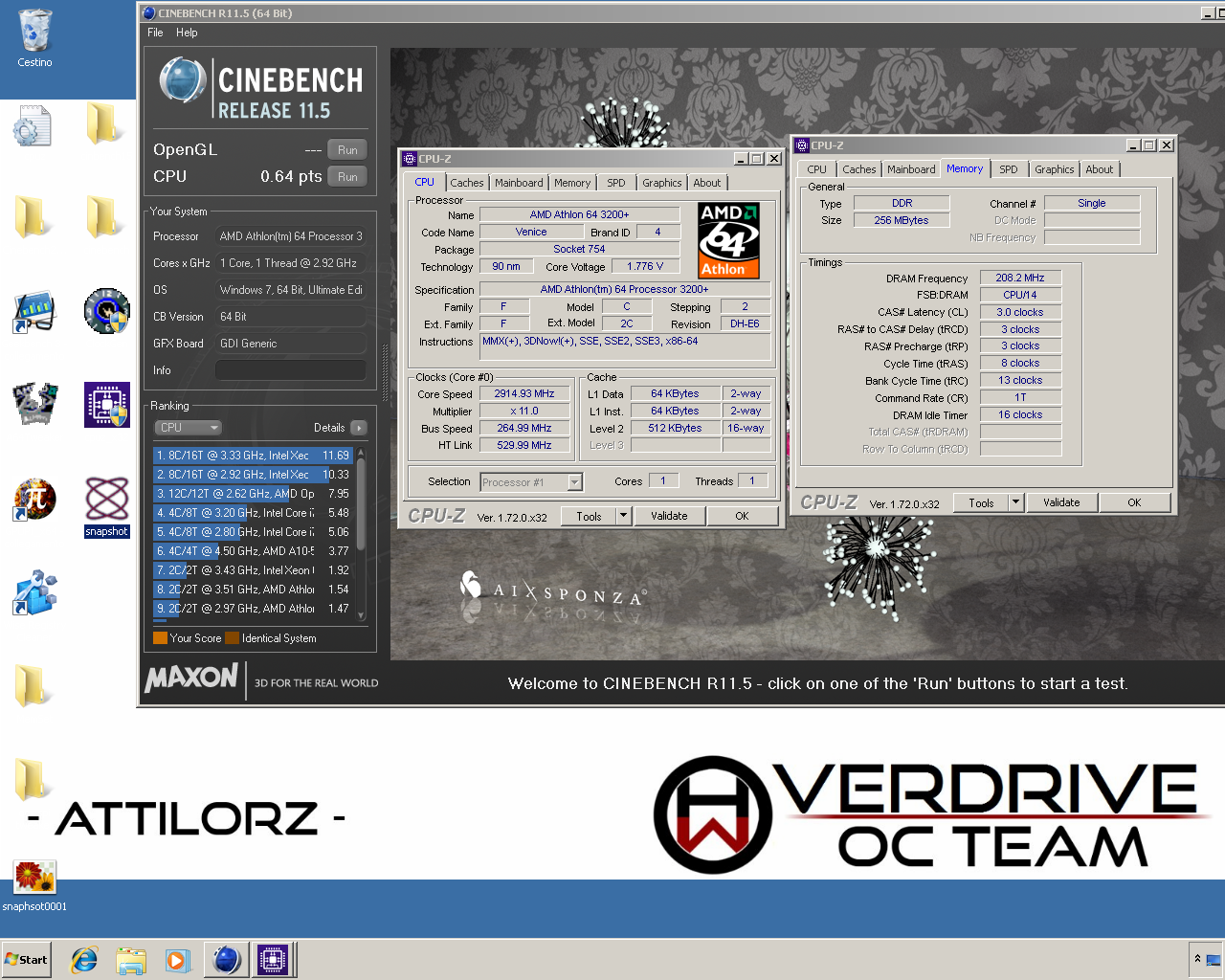
Task: Open the File menu in Cinebench
Action: [x=155, y=33]
